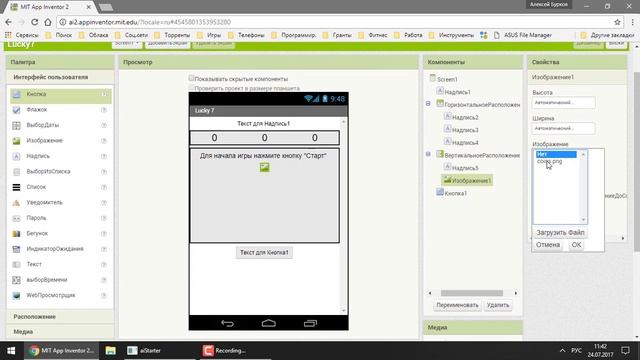Open the Облака bookmarks folder
640x360 pixels.
pos(93,35)
